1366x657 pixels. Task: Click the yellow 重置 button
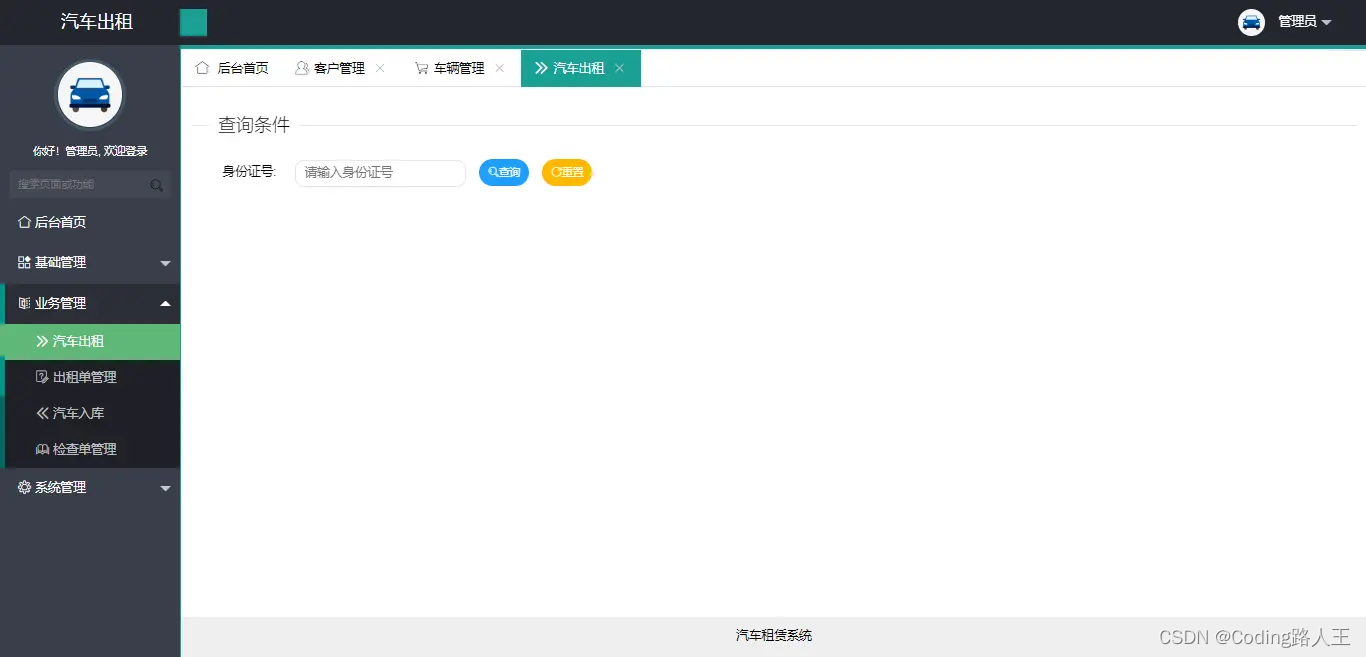(567, 172)
